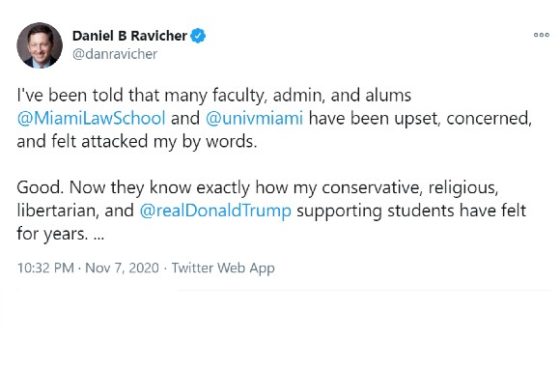Open the Twitter Web App source label

(x=223, y=268)
